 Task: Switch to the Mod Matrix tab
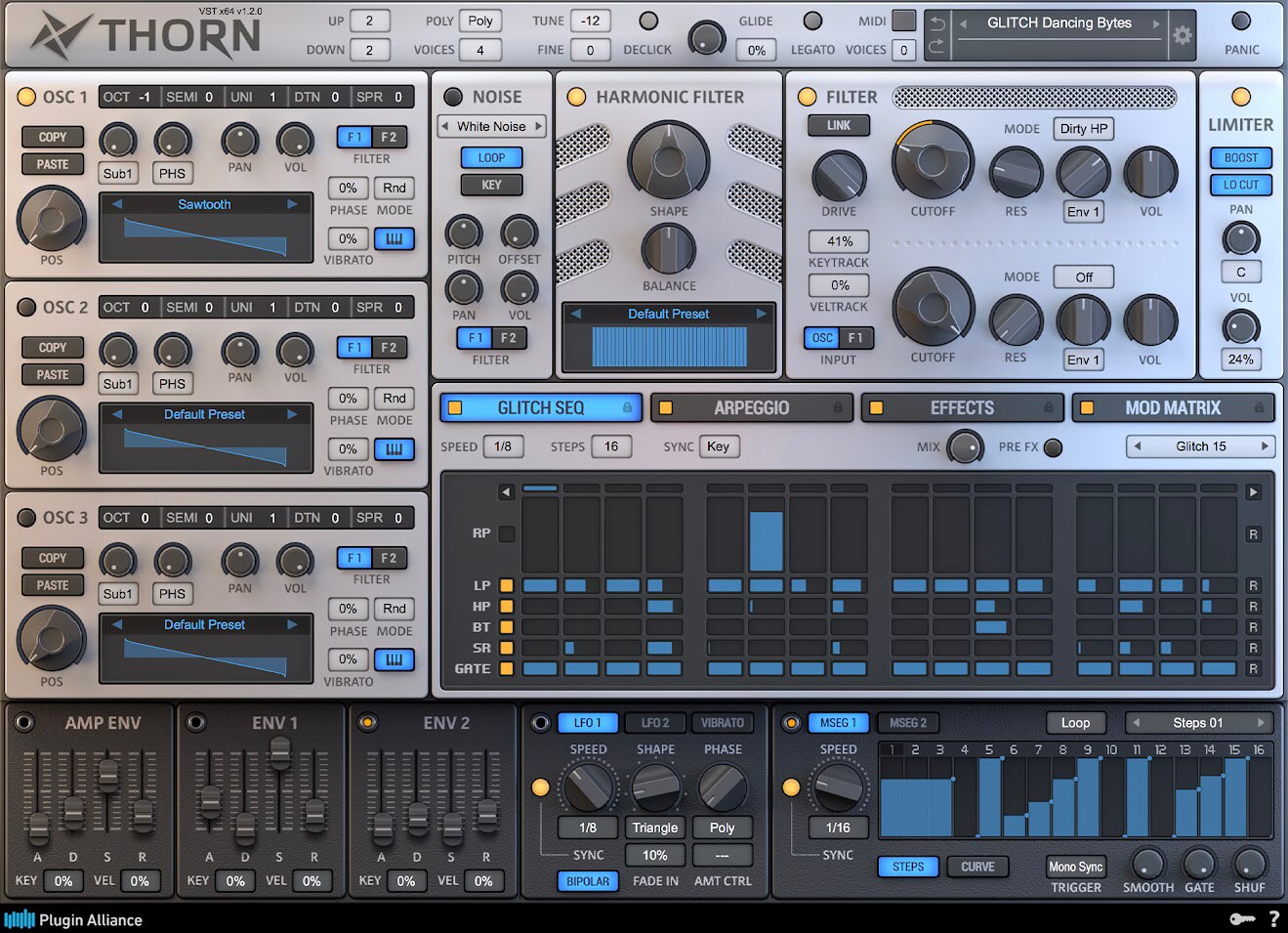coord(1172,407)
